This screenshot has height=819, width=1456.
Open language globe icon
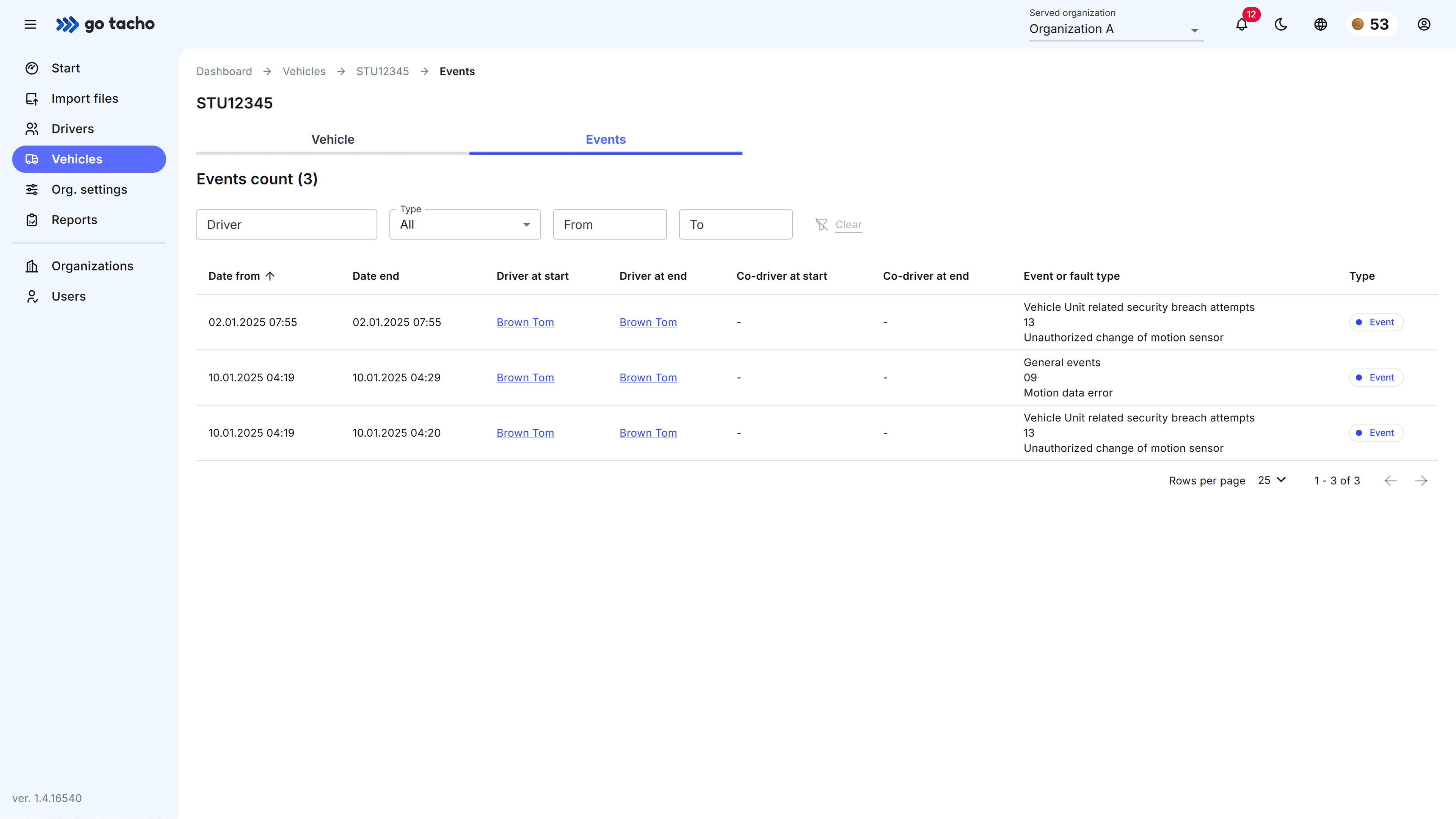pyautogui.click(x=1320, y=24)
